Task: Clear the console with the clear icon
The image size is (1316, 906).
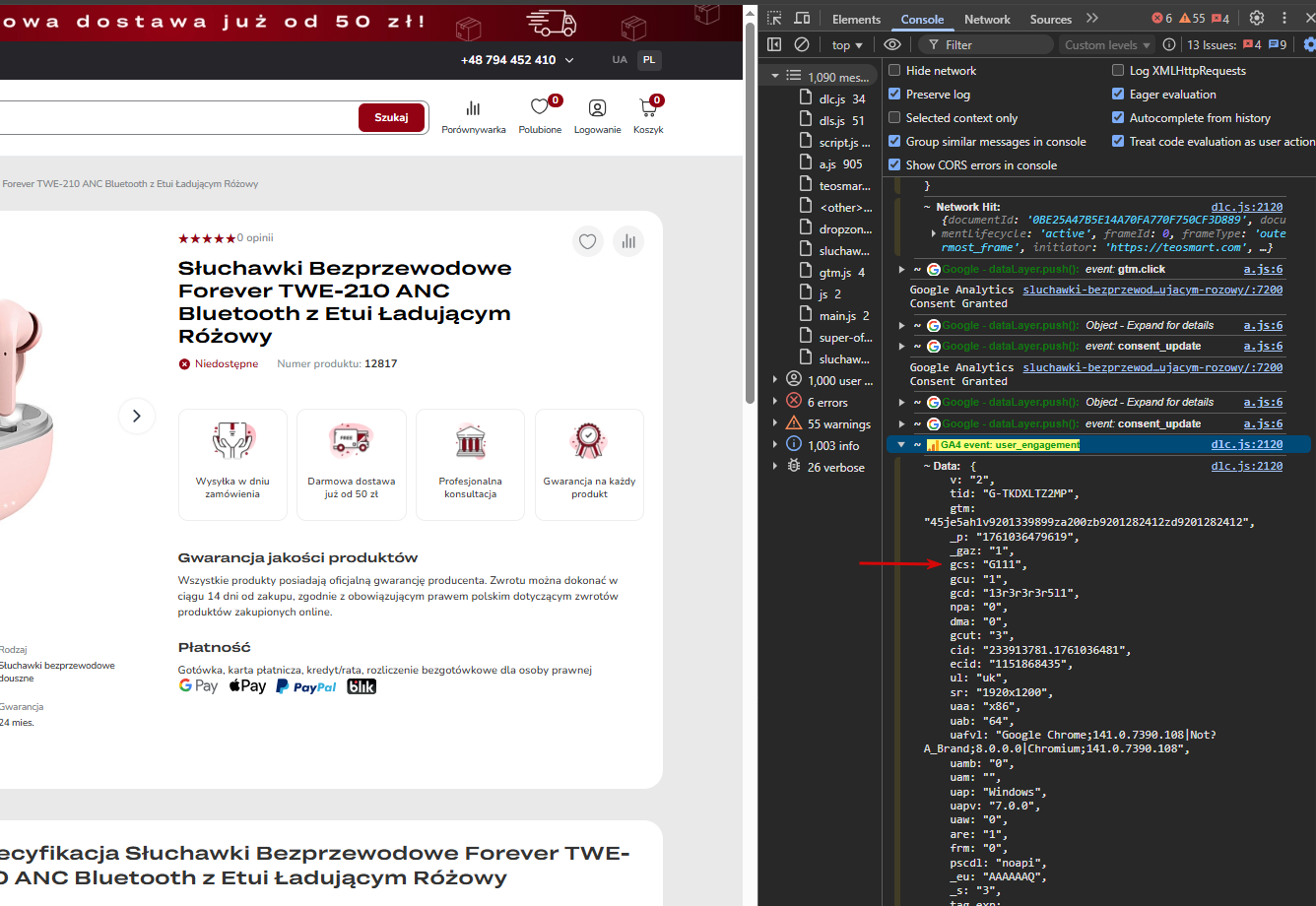Action: click(802, 44)
